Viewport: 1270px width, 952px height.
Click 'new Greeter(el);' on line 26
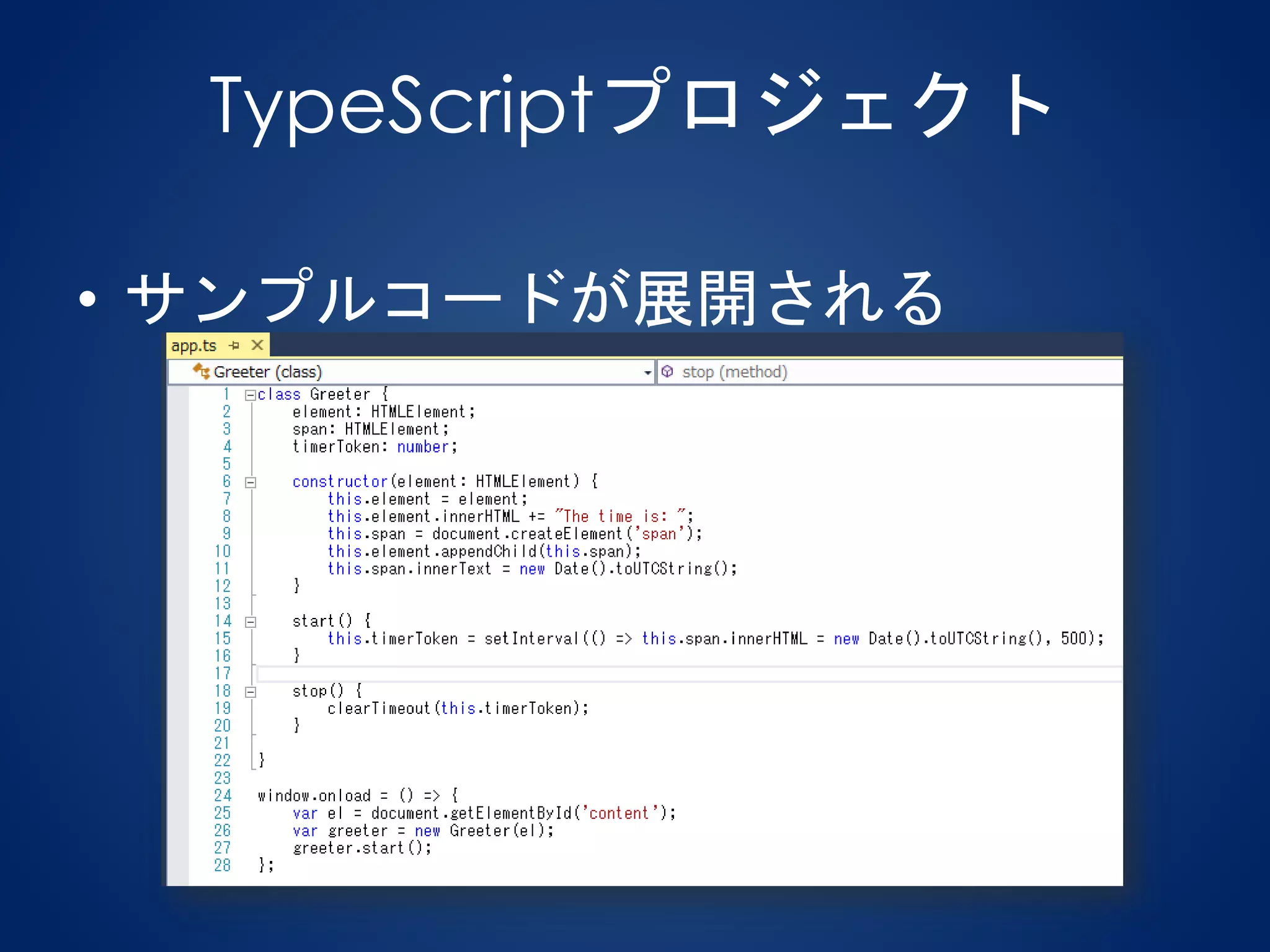(x=484, y=830)
